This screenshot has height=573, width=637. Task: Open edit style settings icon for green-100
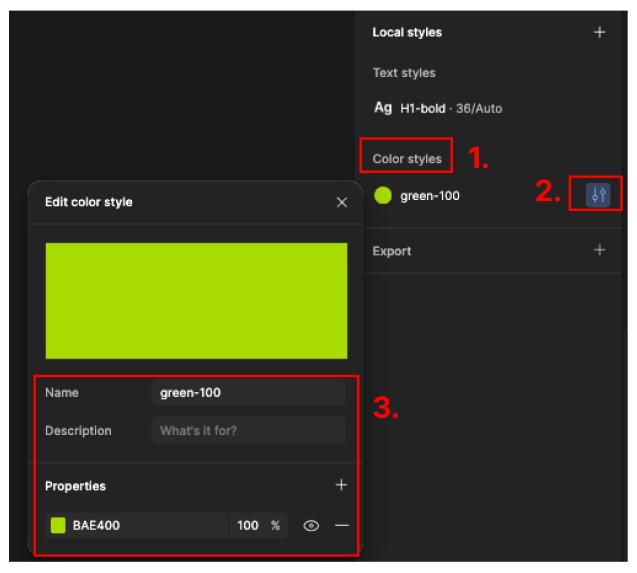598,195
